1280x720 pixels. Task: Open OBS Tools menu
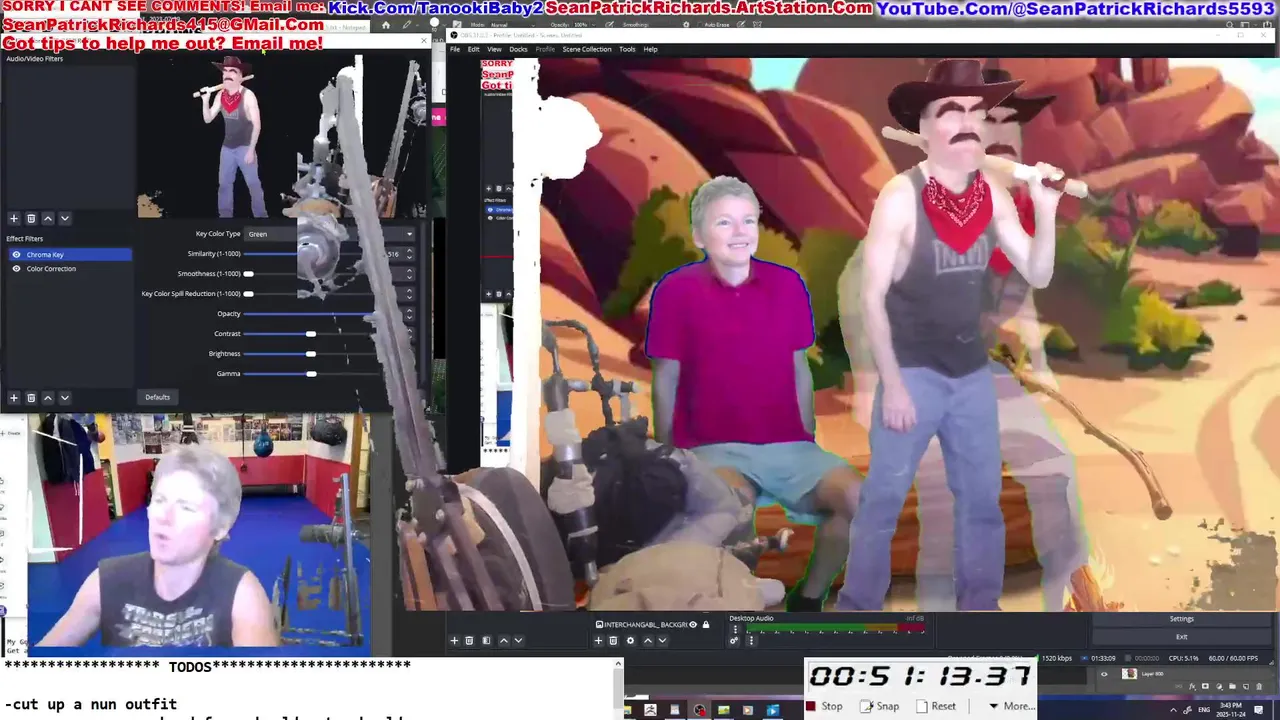pyautogui.click(x=627, y=49)
